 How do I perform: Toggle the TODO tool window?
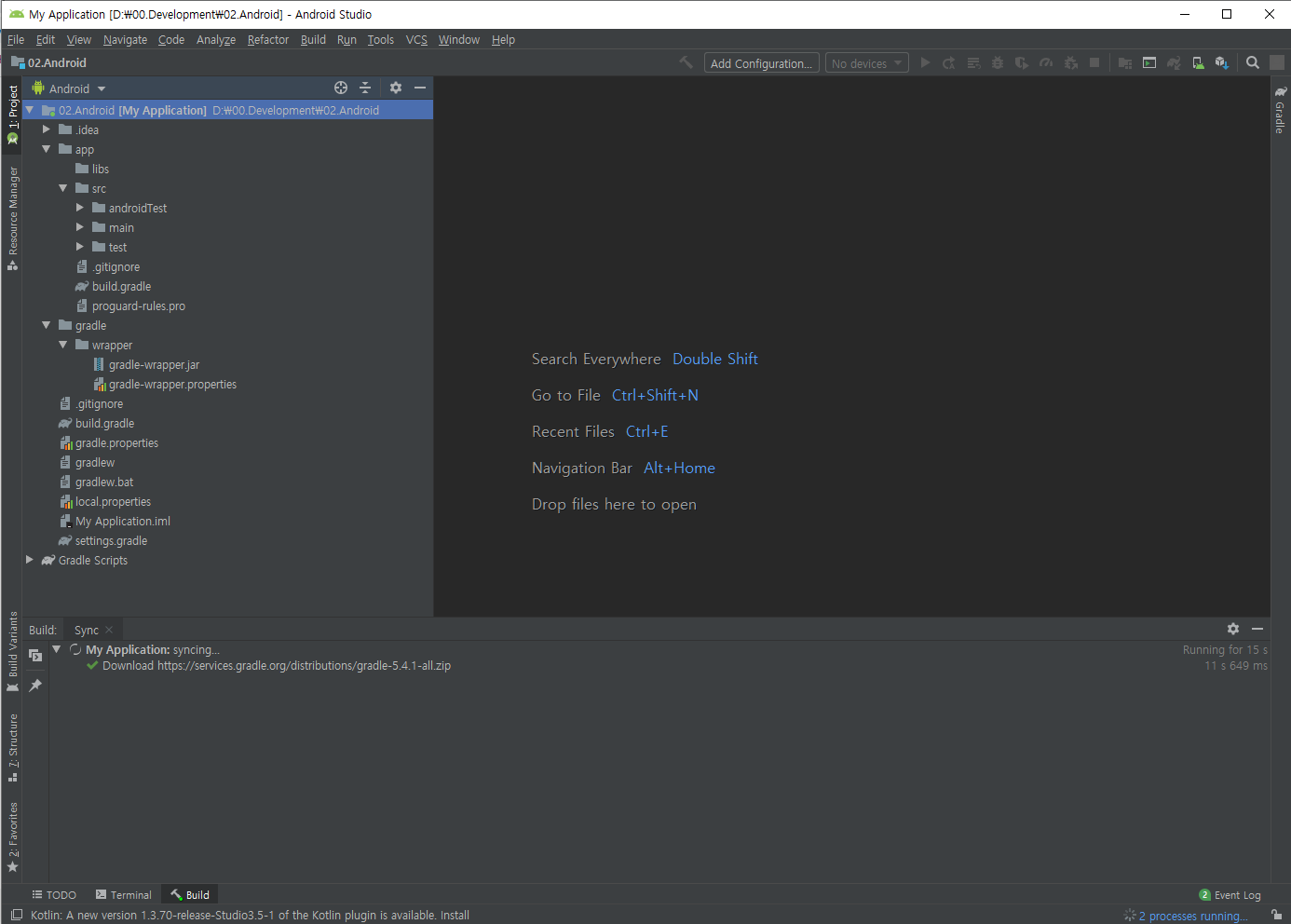click(54, 894)
